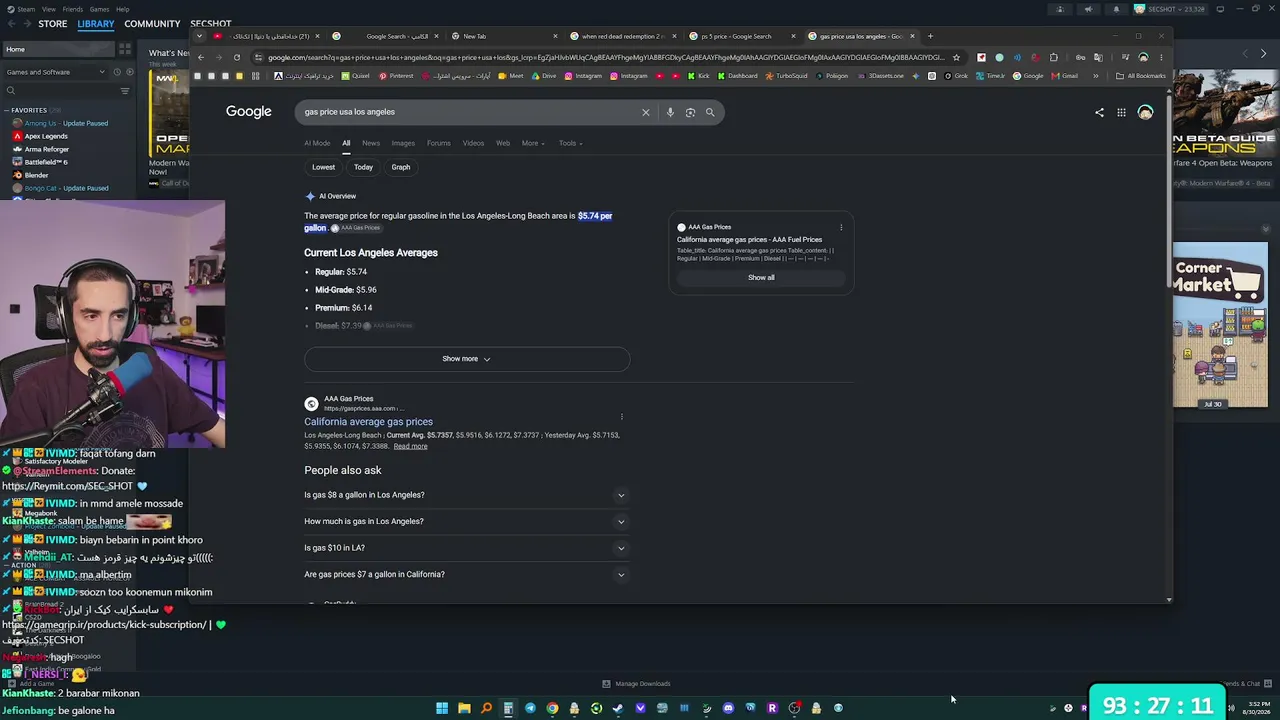The width and height of the screenshot is (1280, 720).
Task: Switch to News results tab
Action: (371, 143)
